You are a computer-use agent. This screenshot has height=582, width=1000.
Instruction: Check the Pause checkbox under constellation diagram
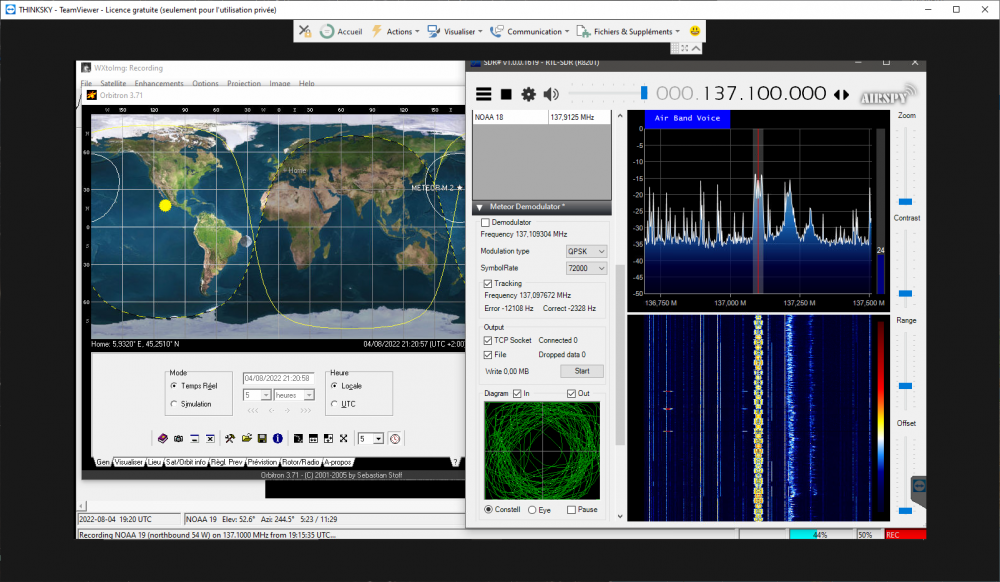[x=571, y=510]
